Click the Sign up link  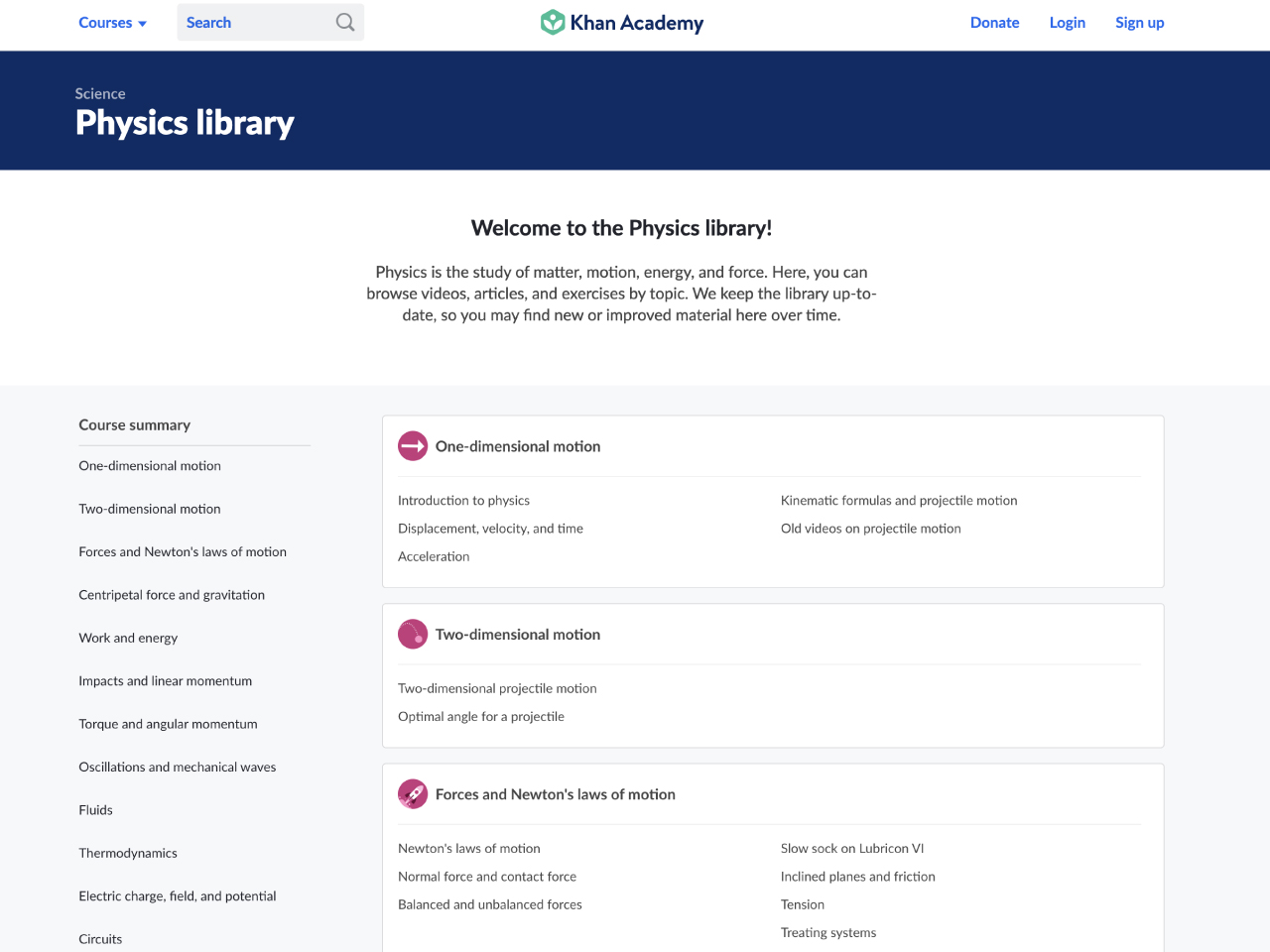(x=1139, y=22)
